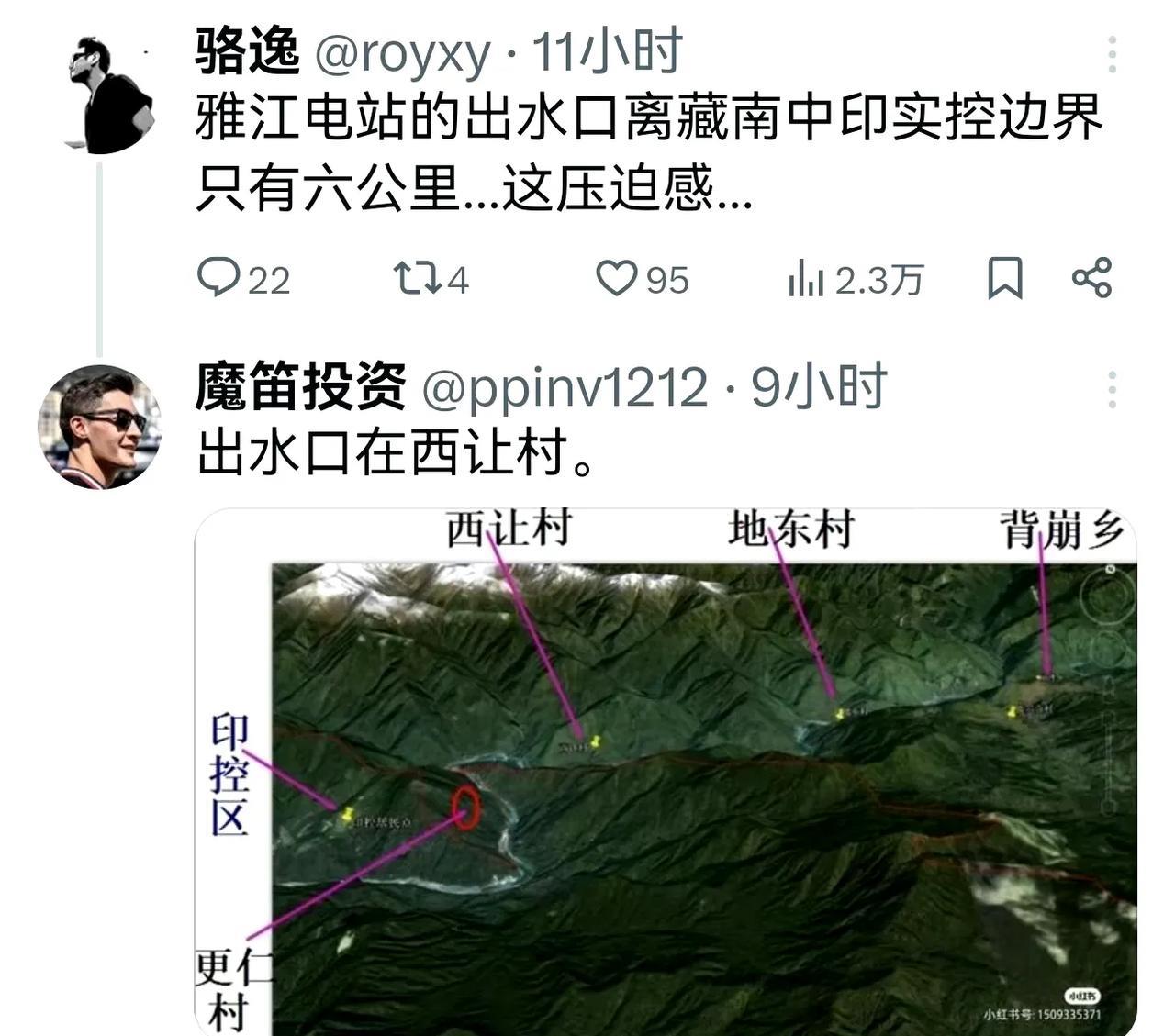The height and width of the screenshot is (1036, 1175).
Task: Click the red circled spot on map
Action: click(x=467, y=808)
